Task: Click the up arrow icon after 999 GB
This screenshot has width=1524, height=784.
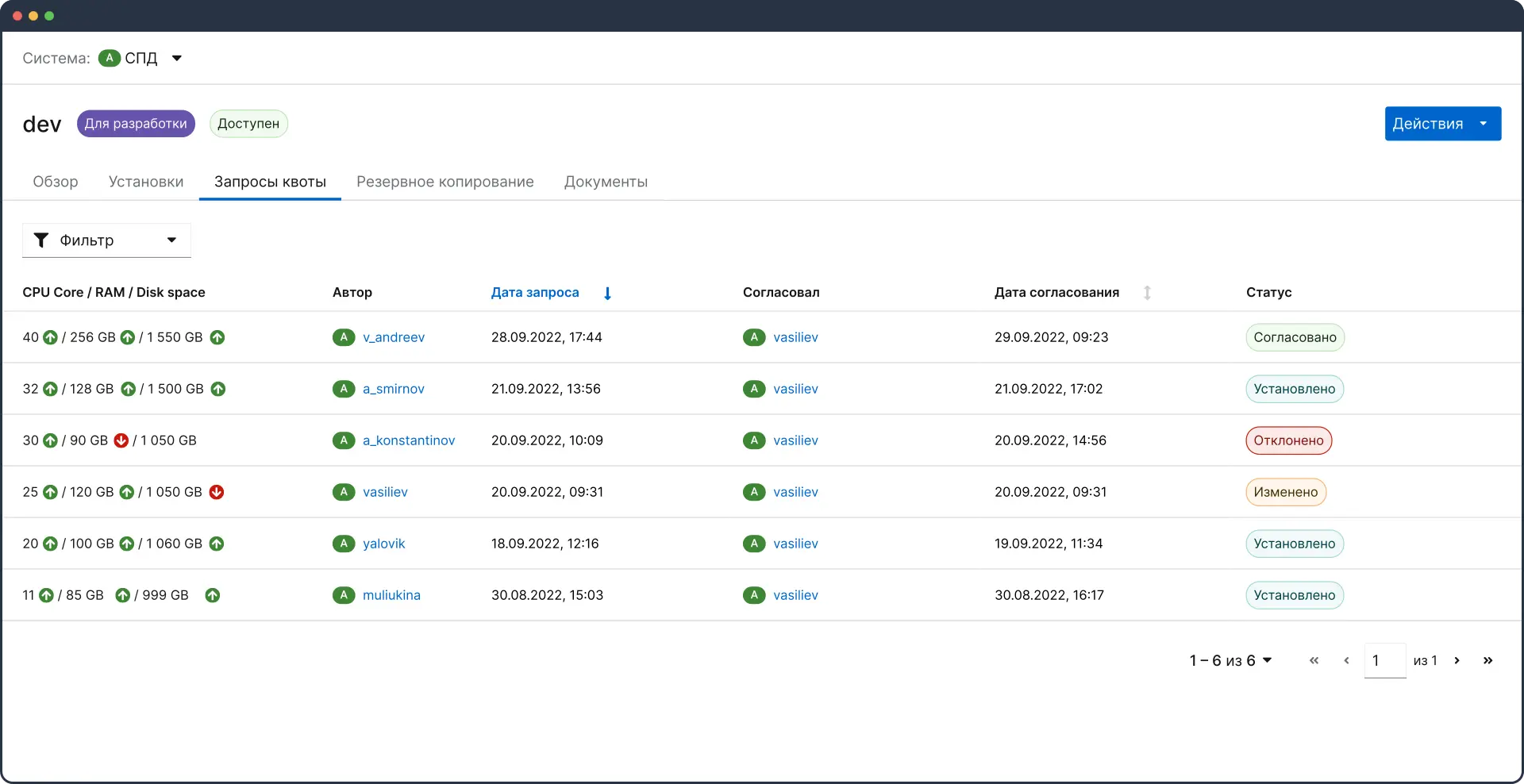Action: (x=213, y=595)
